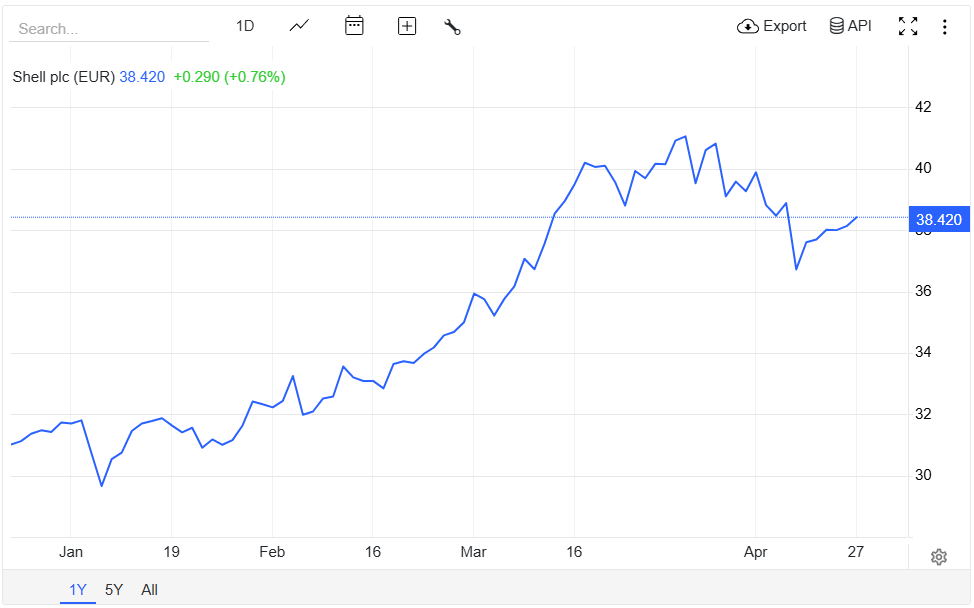Enter fullscreen chart mode

click(x=908, y=27)
